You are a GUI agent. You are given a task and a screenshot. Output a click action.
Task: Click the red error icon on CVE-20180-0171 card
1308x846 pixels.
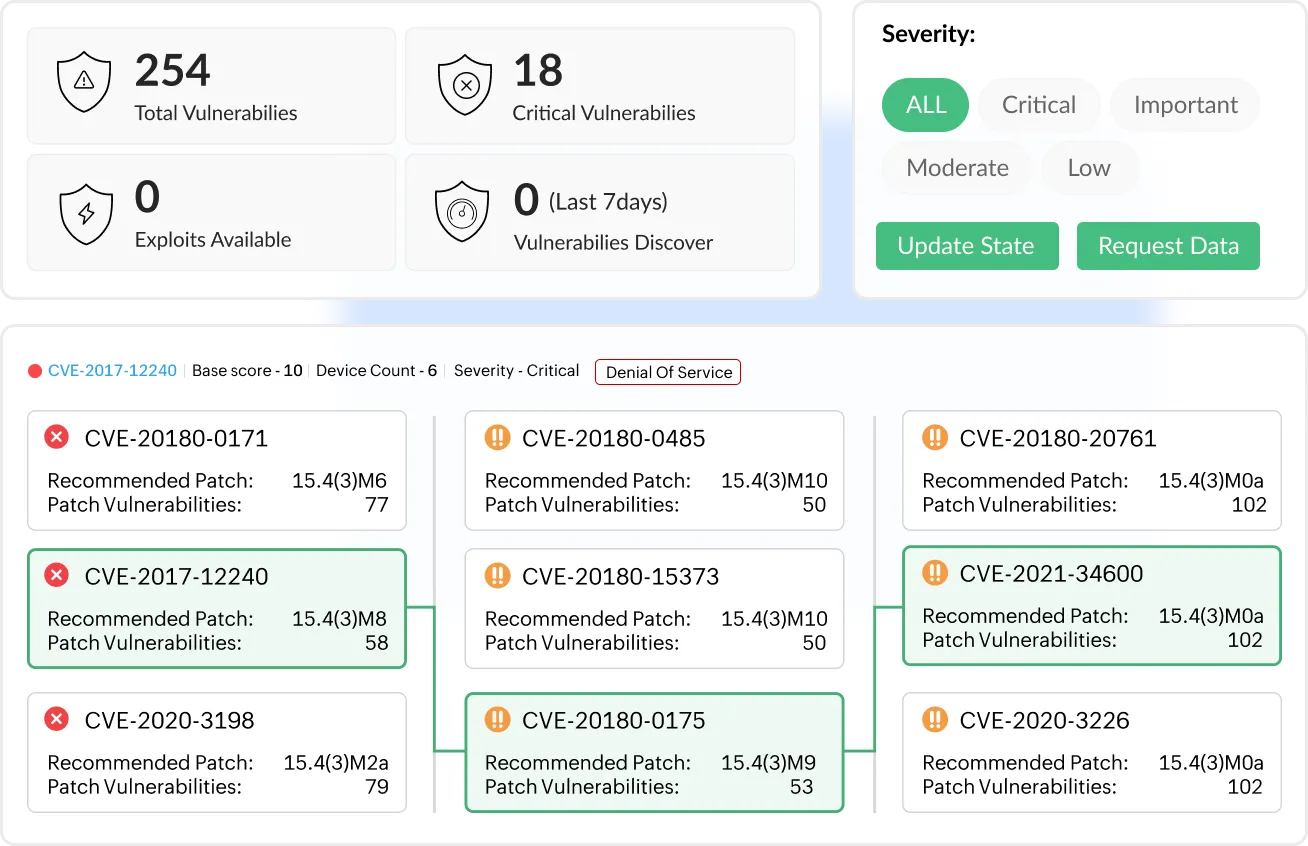tap(56, 436)
